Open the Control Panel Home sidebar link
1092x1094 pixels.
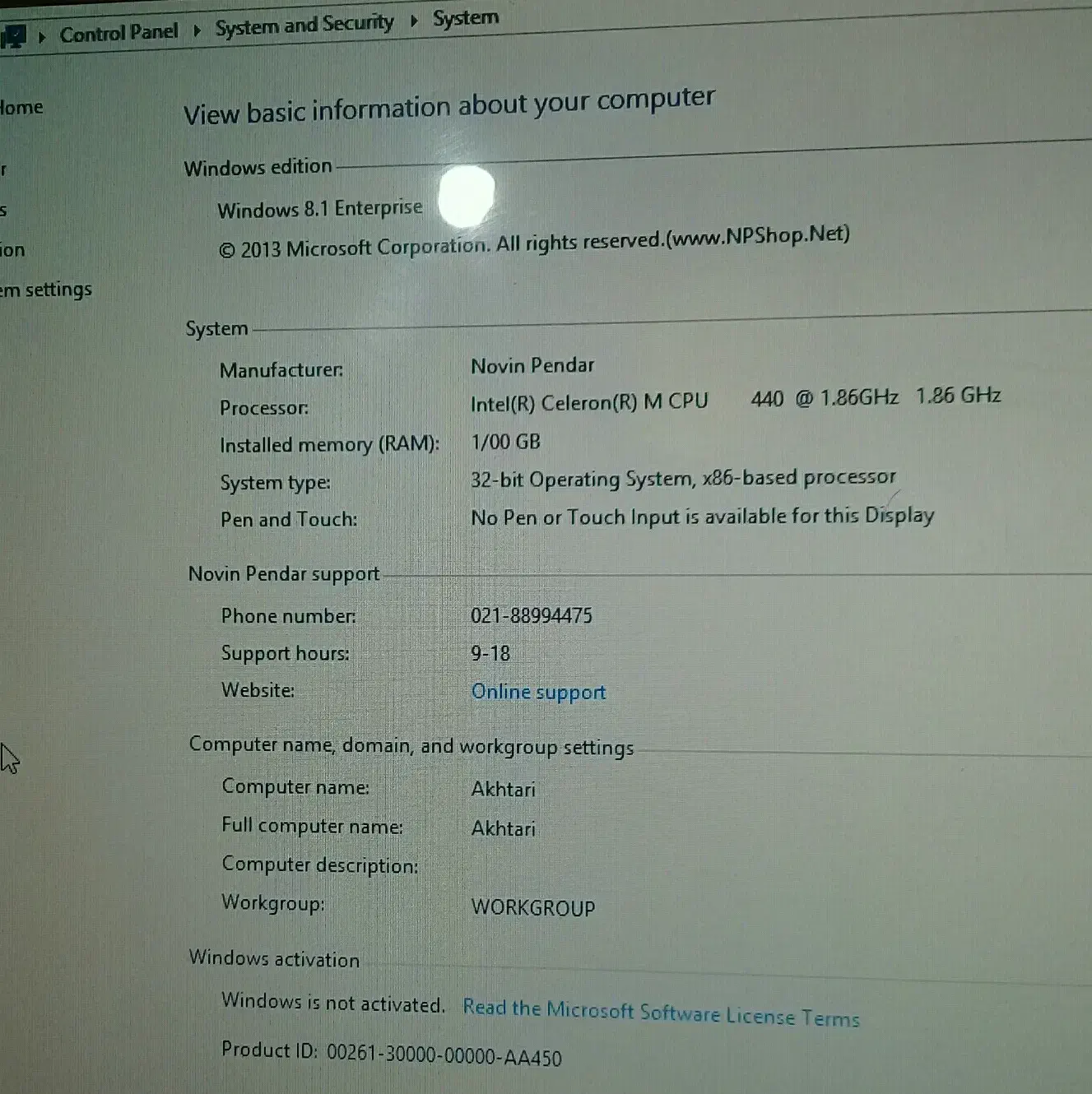coord(21,108)
